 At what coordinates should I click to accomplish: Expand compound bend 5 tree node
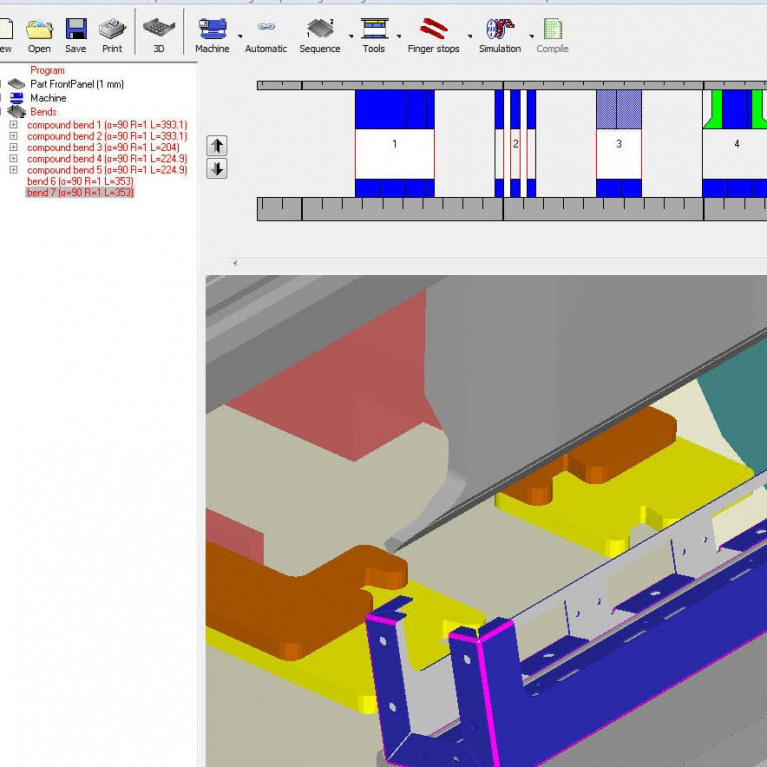[14, 170]
